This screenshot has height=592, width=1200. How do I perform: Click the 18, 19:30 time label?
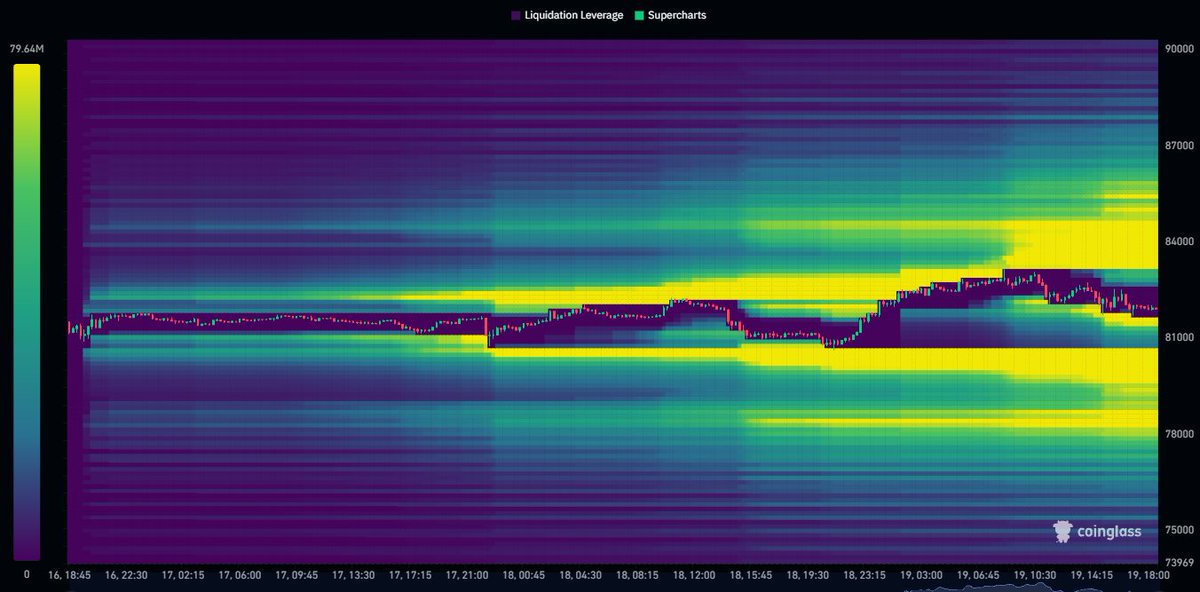click(x=809, y=575)
